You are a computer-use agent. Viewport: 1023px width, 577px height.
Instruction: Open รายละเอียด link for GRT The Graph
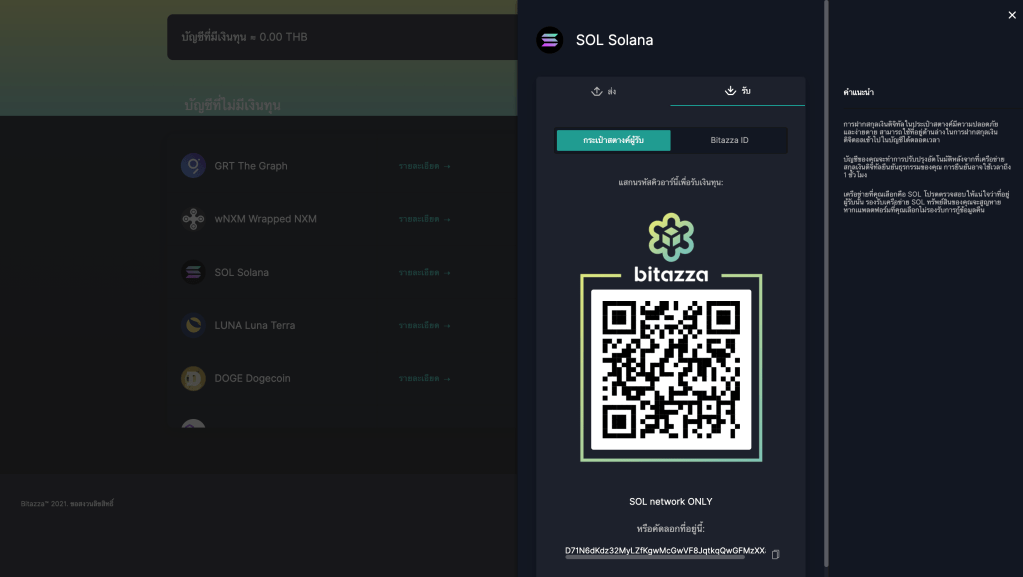(424, 166)
